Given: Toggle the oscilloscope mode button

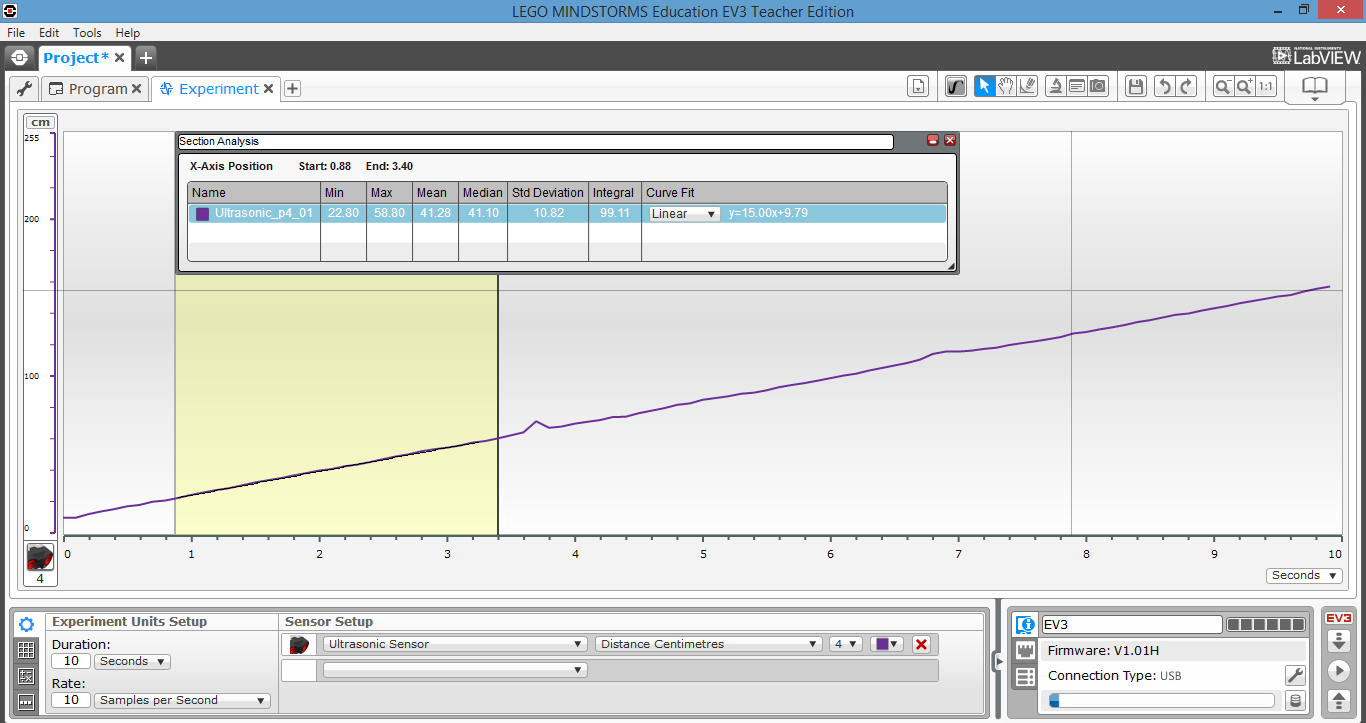Looking at the screenshot, I should coord(956,87).
